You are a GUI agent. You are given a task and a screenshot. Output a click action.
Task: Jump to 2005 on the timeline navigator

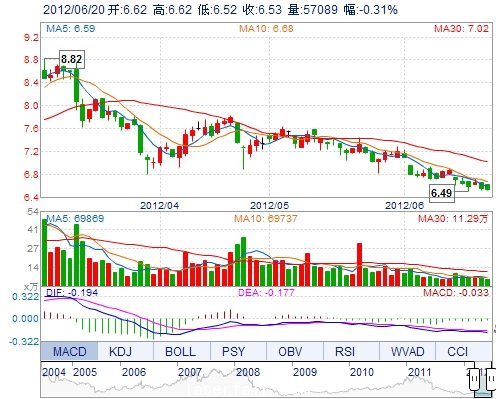point(85,372)
